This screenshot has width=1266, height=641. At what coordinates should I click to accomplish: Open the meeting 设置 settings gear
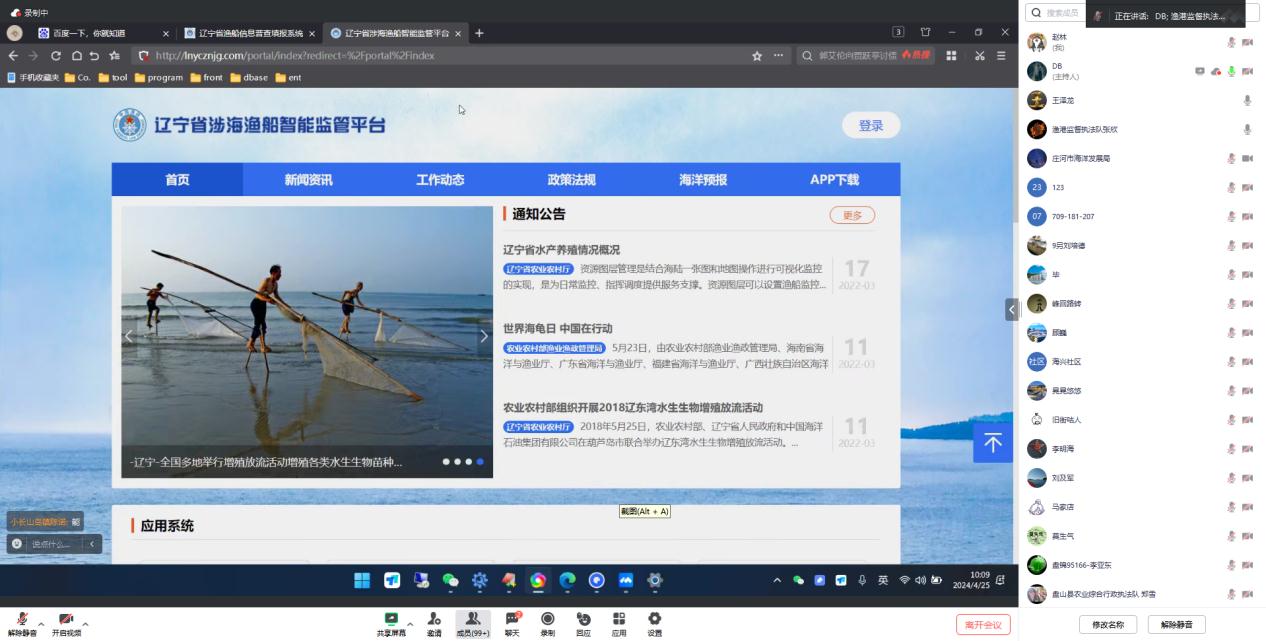pyautogui.click(x=654, y=620)
